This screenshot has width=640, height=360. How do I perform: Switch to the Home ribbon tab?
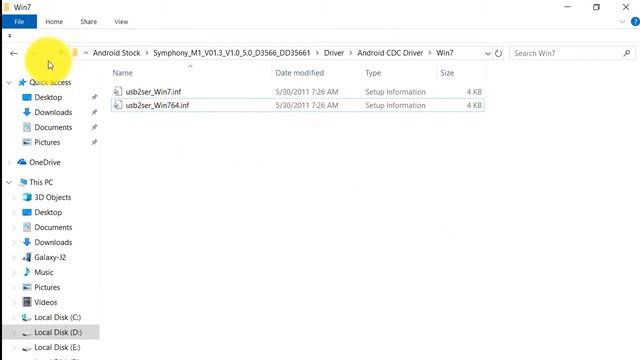(x=54, y=22)
